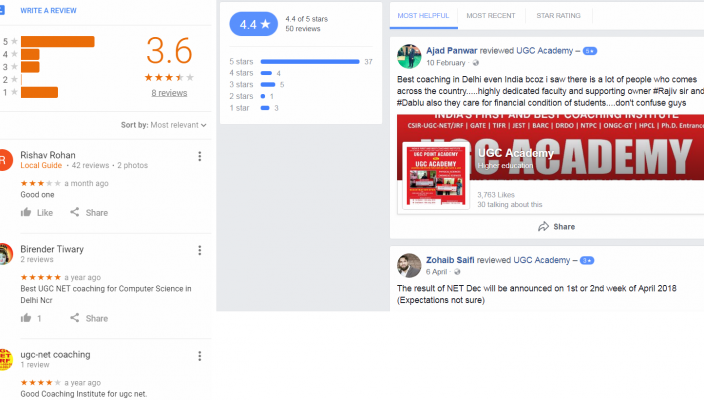The height and width of the screenshot is (400, 704).
Task: Click Write a Review link
Action: 48,10
